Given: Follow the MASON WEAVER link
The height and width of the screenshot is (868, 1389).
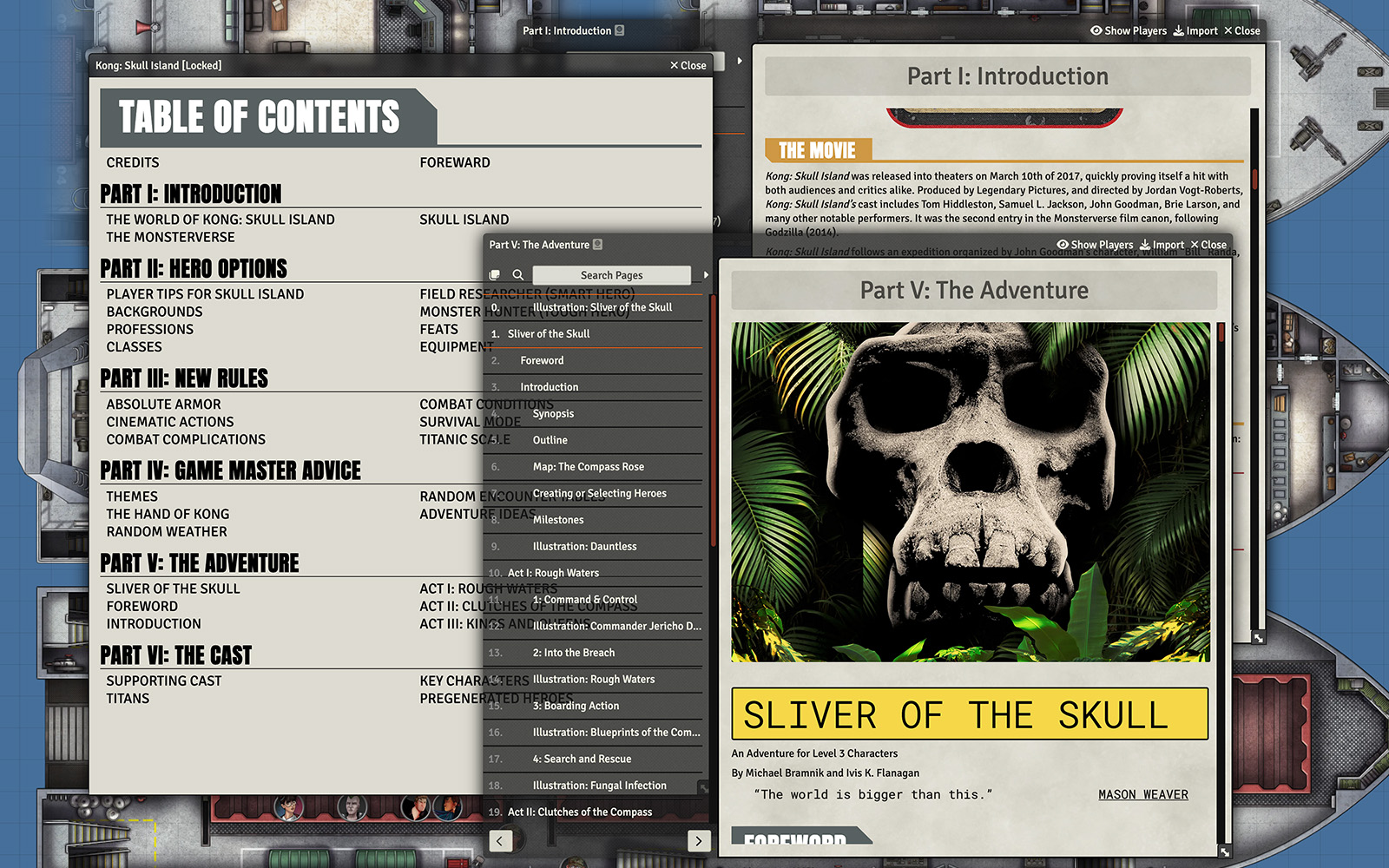Looking at the screenshot, I should (x=1142, y=794).
